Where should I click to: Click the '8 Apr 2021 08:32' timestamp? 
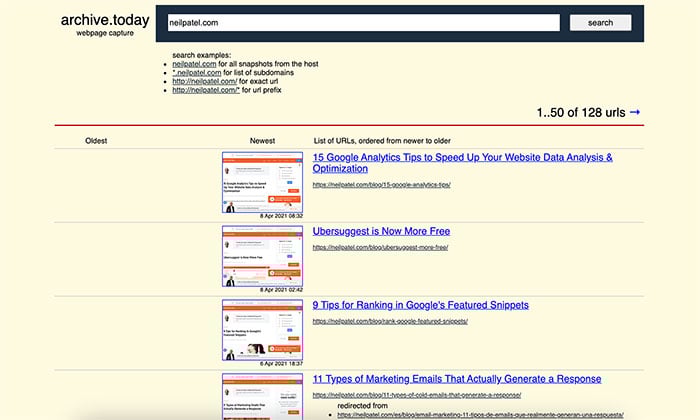(x=282, y=216)
